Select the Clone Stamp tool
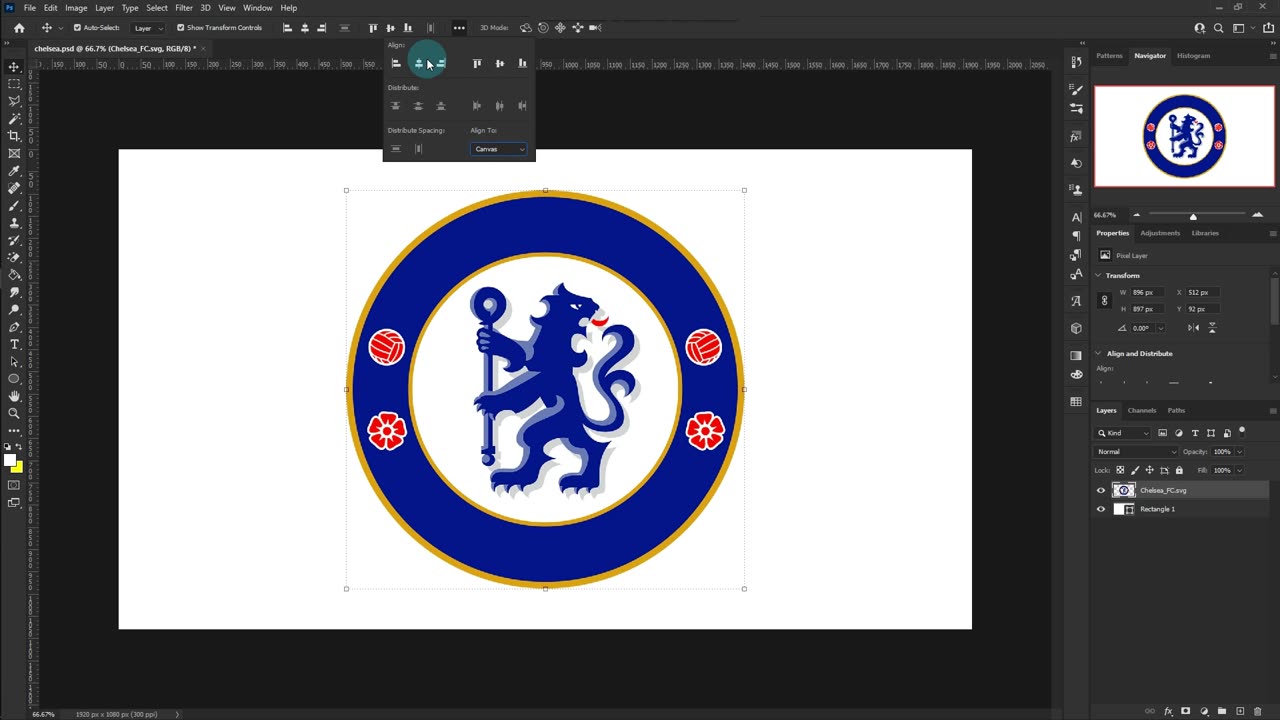This screenshot has height=720, width=1280. point(14,223)
